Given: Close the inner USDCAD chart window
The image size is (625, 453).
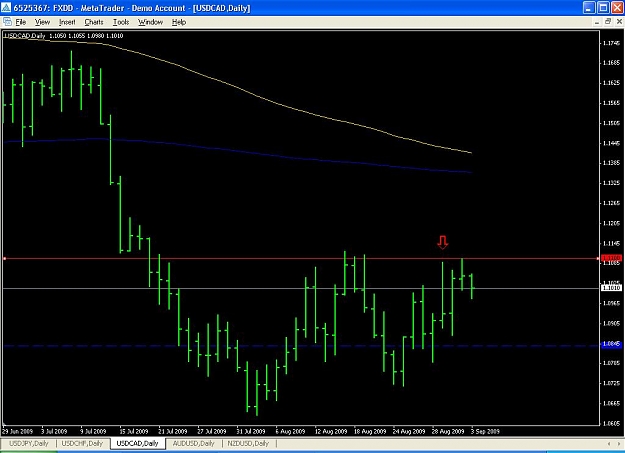Looking at the screenshot, I should pos(619,22).
